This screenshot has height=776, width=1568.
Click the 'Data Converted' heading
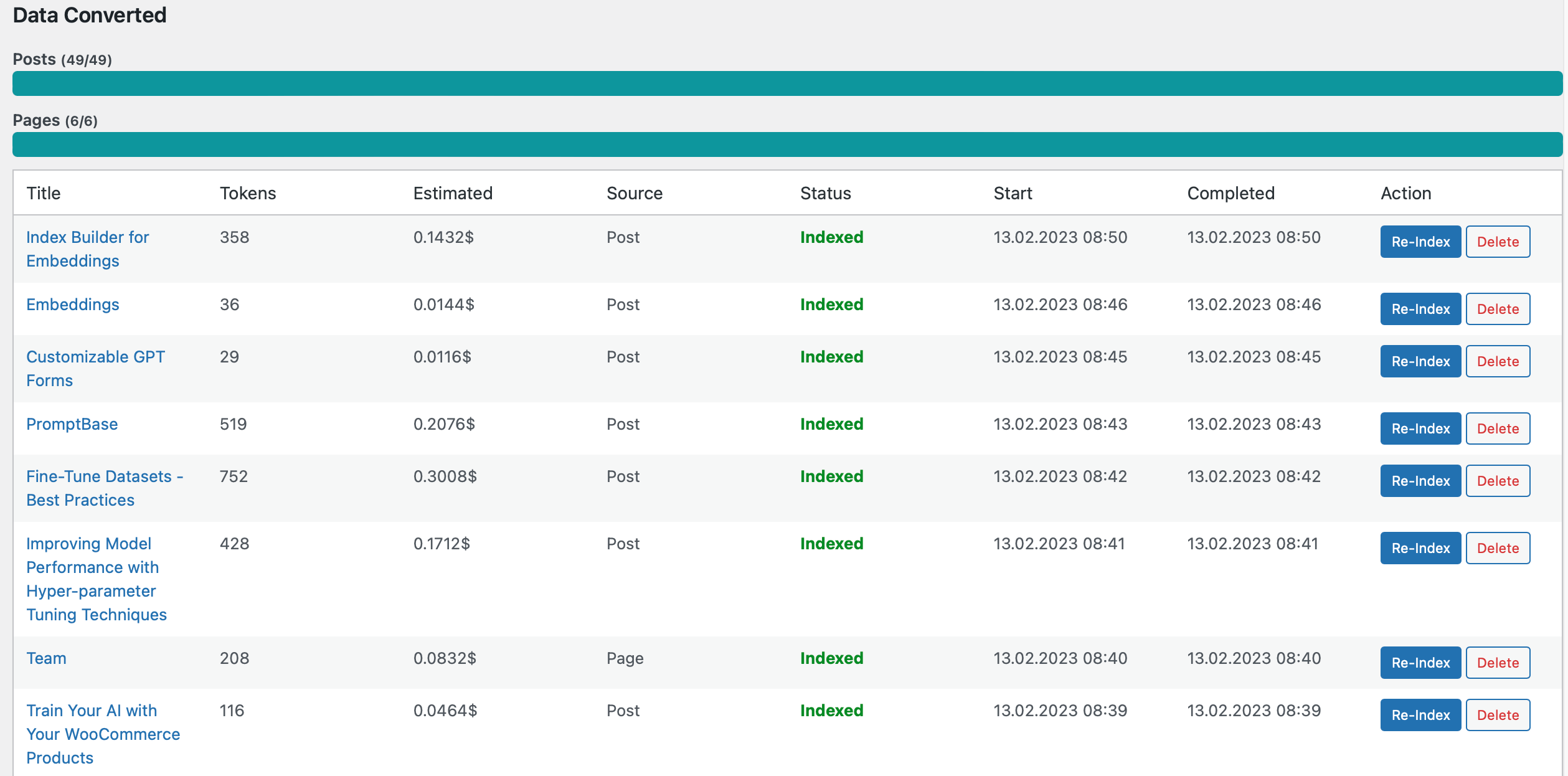tap(90, 15)
